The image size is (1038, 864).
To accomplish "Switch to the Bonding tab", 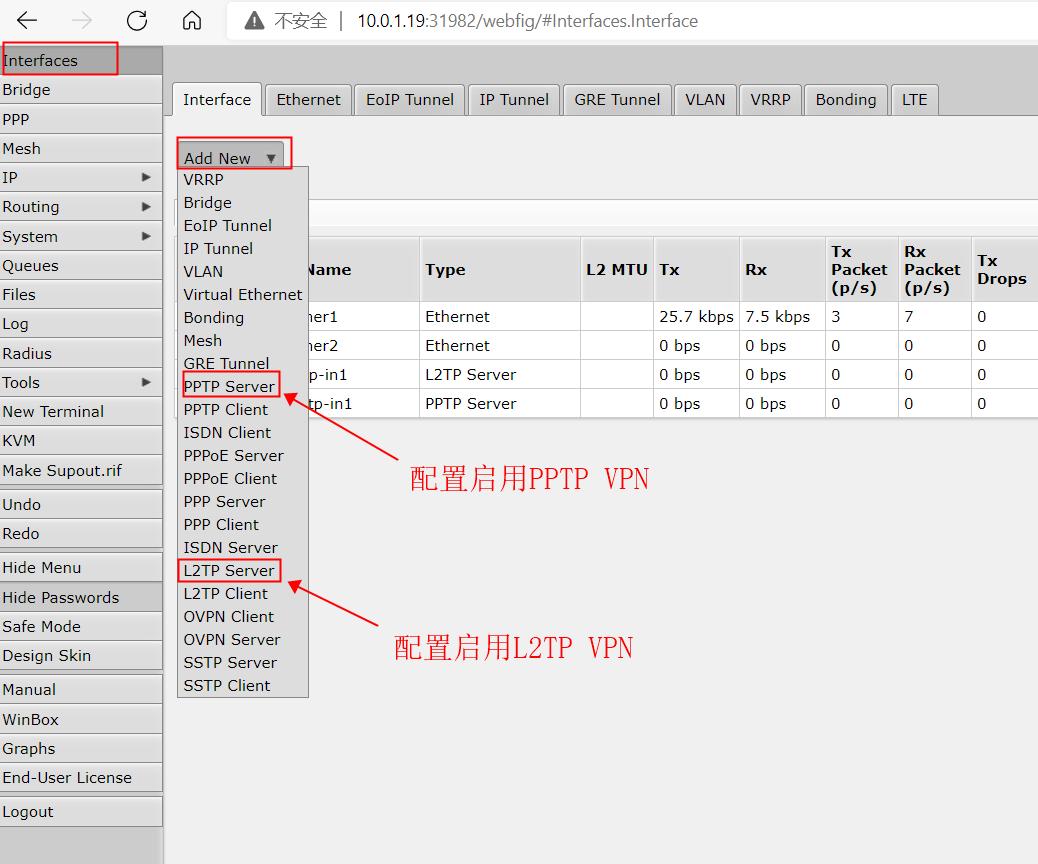I will (845, 99).
